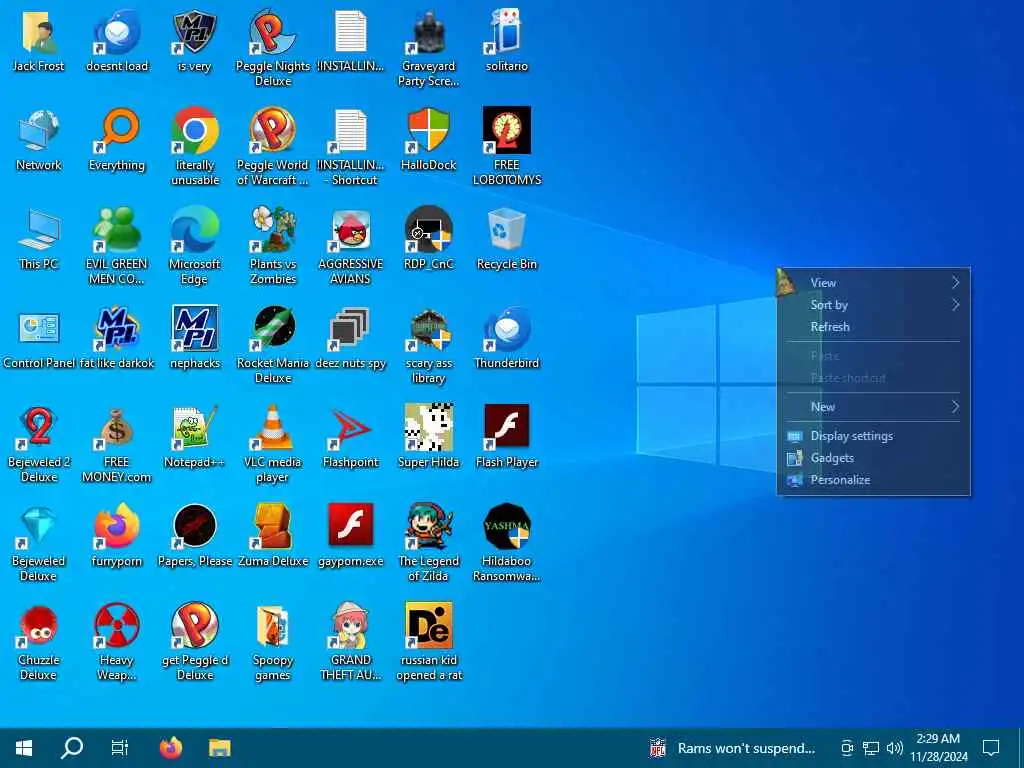The image size is (1024, 768).
Task: Select the Flashpoint shortcut
Action: [351, 428]
